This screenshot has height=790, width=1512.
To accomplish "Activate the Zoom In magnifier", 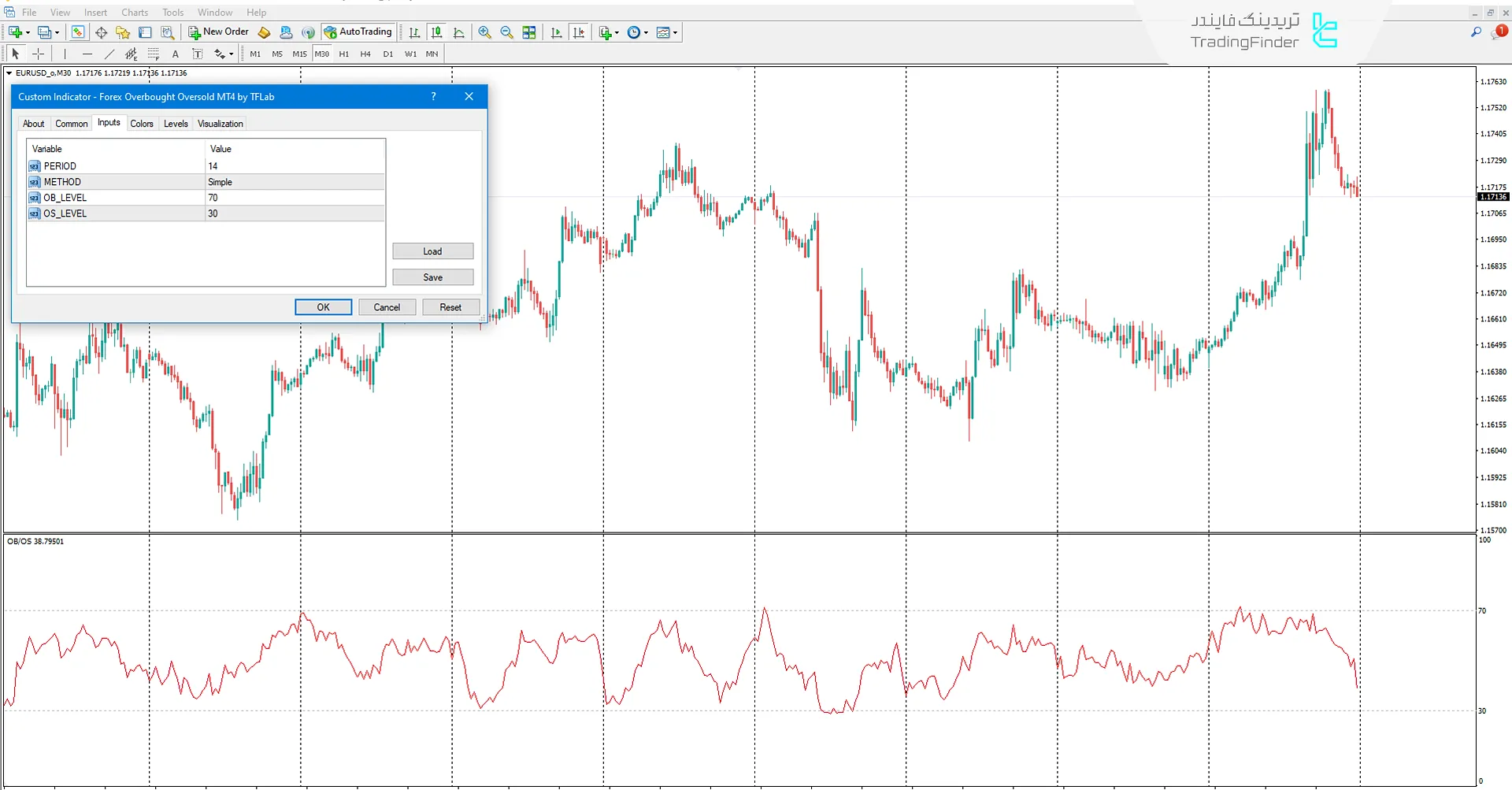I will click(x=484, y=32).
